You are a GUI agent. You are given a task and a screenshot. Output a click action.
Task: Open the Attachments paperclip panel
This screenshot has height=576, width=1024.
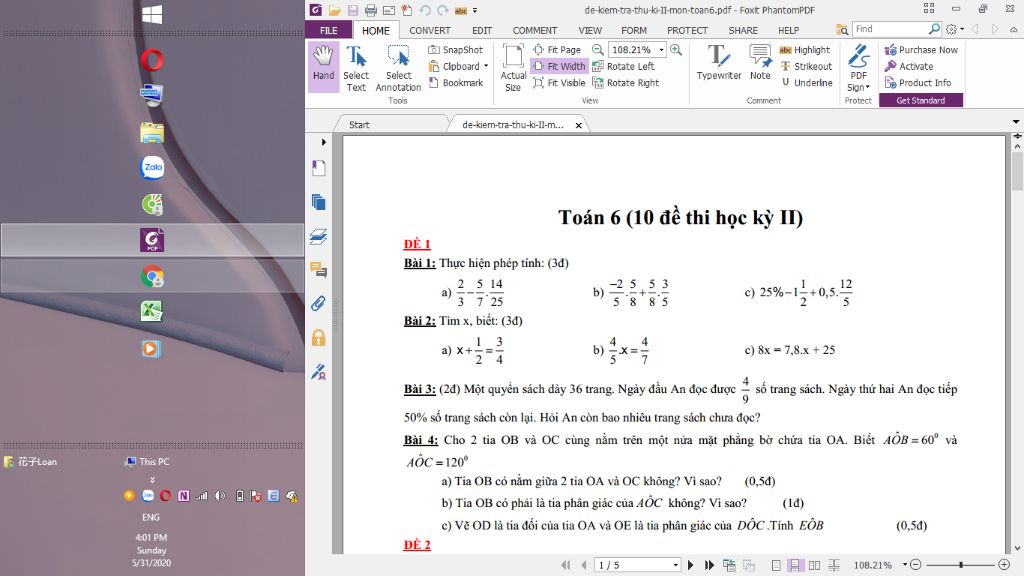tap(319, 304)
